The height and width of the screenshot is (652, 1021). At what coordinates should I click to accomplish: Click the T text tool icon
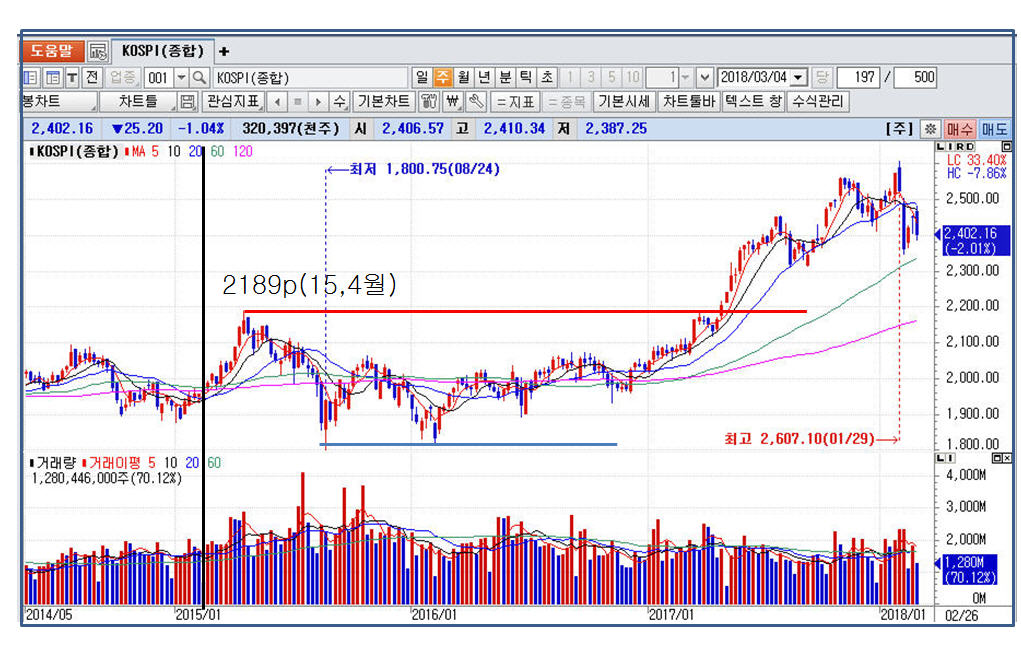click(x=73, y=77)
